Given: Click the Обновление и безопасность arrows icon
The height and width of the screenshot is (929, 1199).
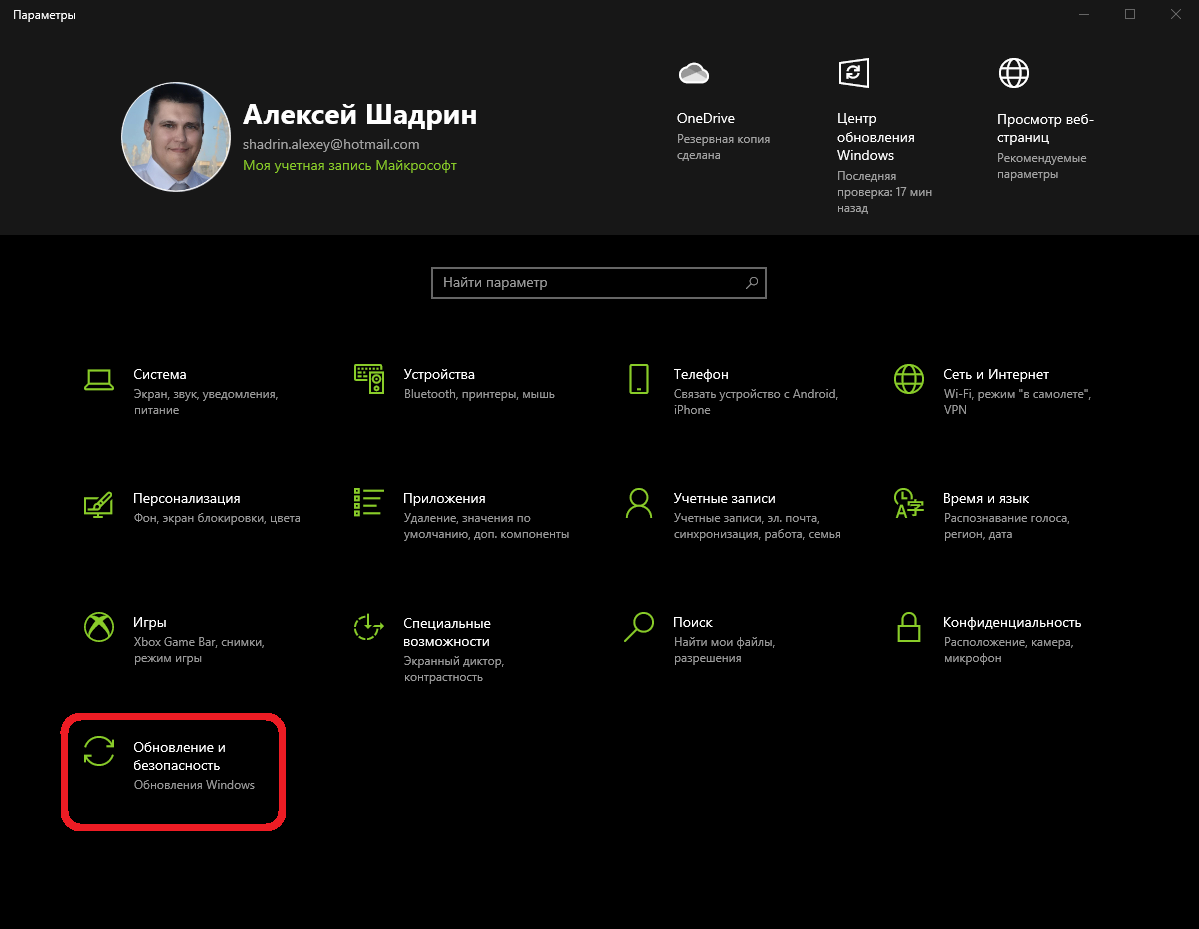Looking at the screenshot, I should coord(99,751).
